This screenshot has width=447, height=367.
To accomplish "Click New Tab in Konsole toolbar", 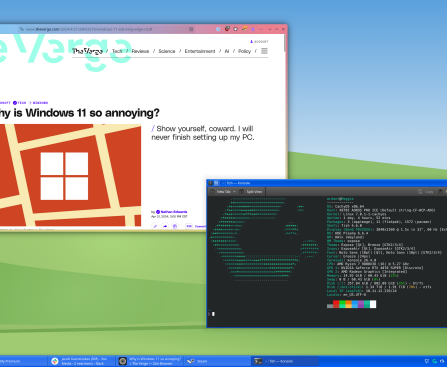I will point(221,192).
